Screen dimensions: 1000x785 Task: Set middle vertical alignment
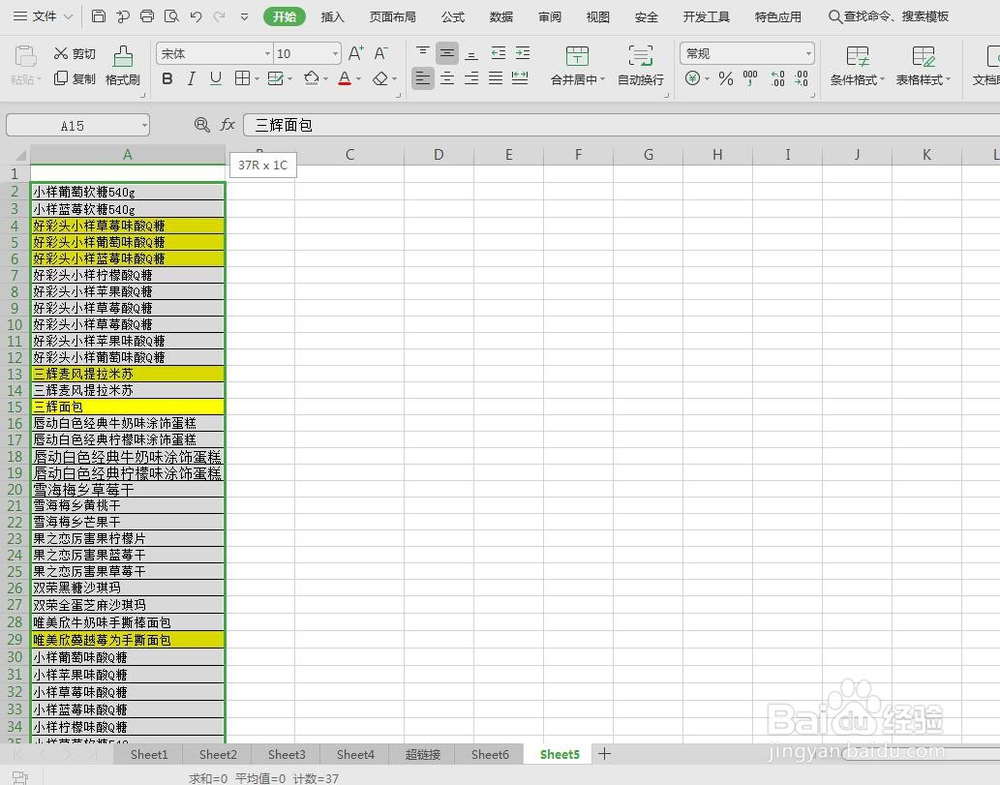(x=447, y=53)
